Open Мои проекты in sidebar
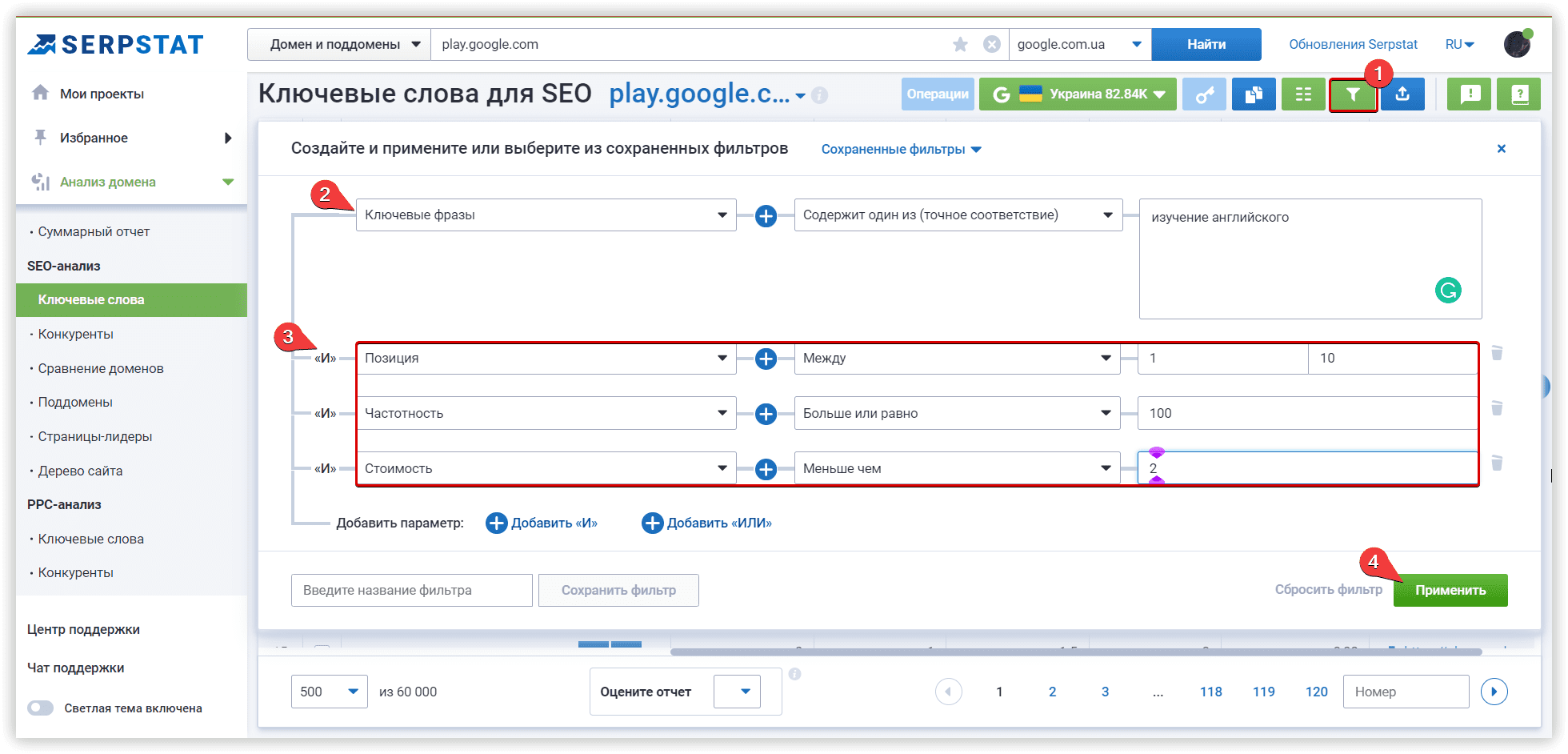Screen dimensions: 1568x754 click(102, 94)
